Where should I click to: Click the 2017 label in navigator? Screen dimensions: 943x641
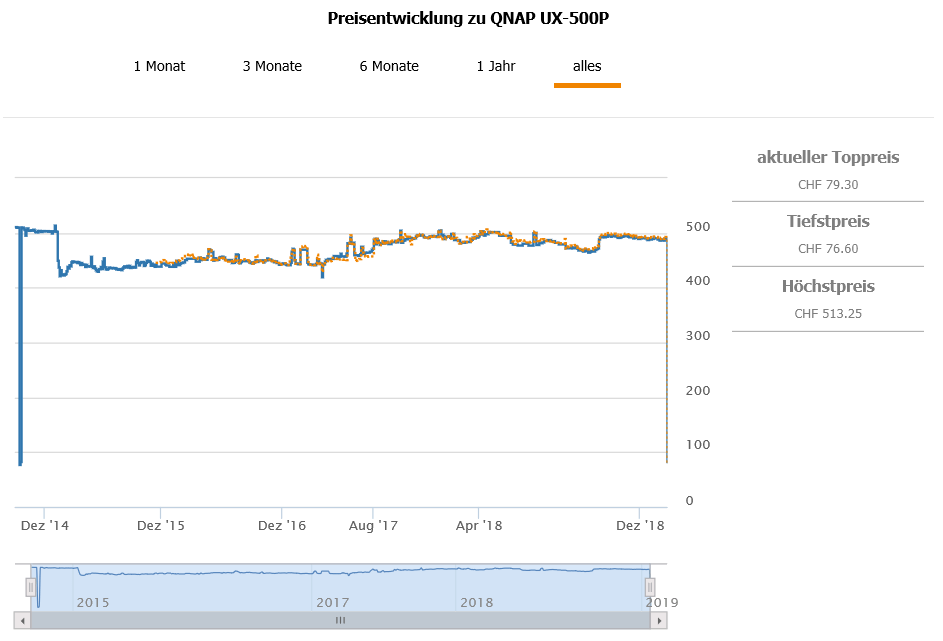click(333, 602)
